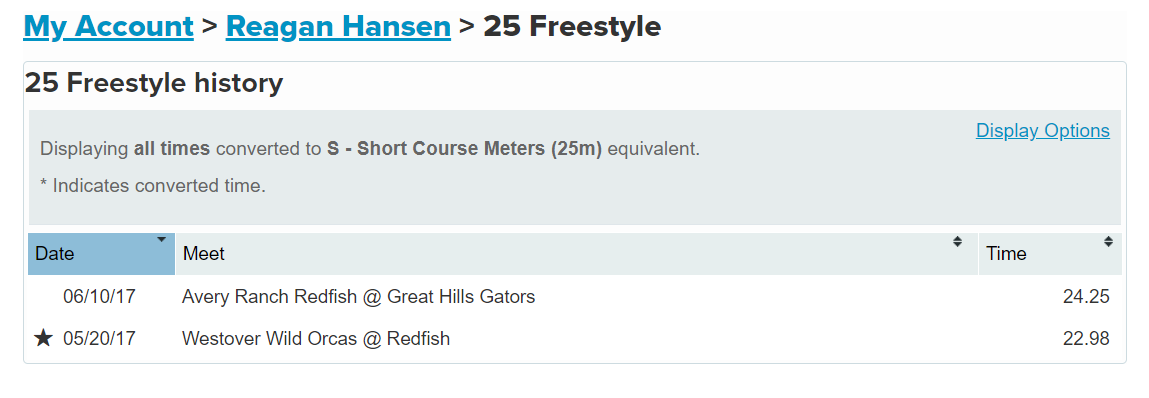The width and height of the screenshot is (1149, 398).
Task: Click the Time column sort arrows icon
Action: [1108, 241]
